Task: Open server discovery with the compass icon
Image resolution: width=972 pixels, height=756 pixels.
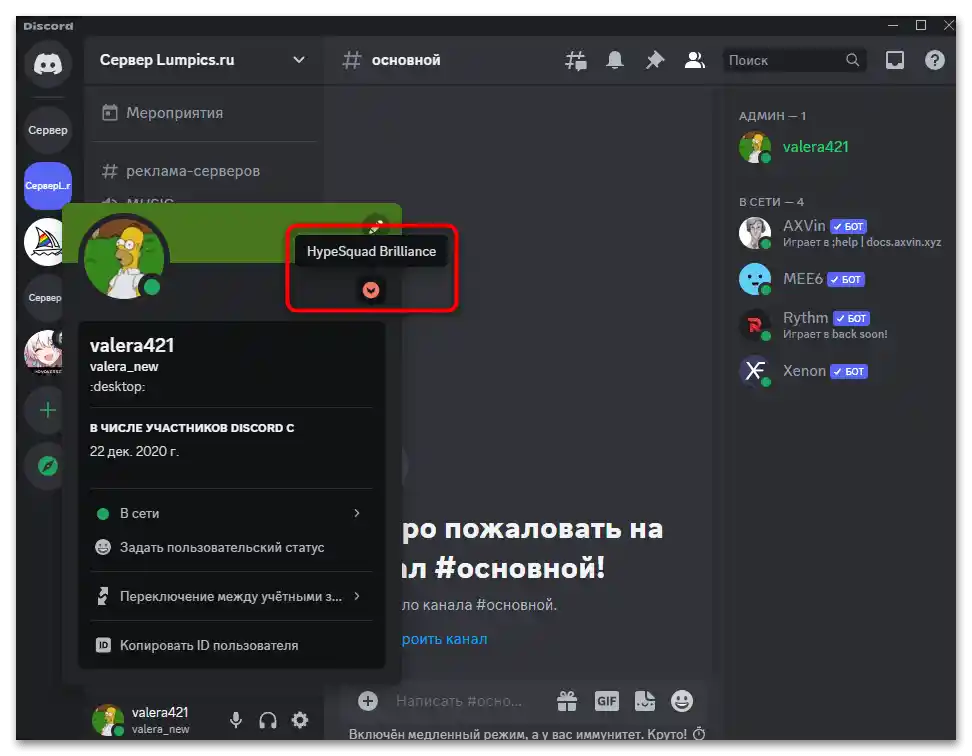Action: 47,466
